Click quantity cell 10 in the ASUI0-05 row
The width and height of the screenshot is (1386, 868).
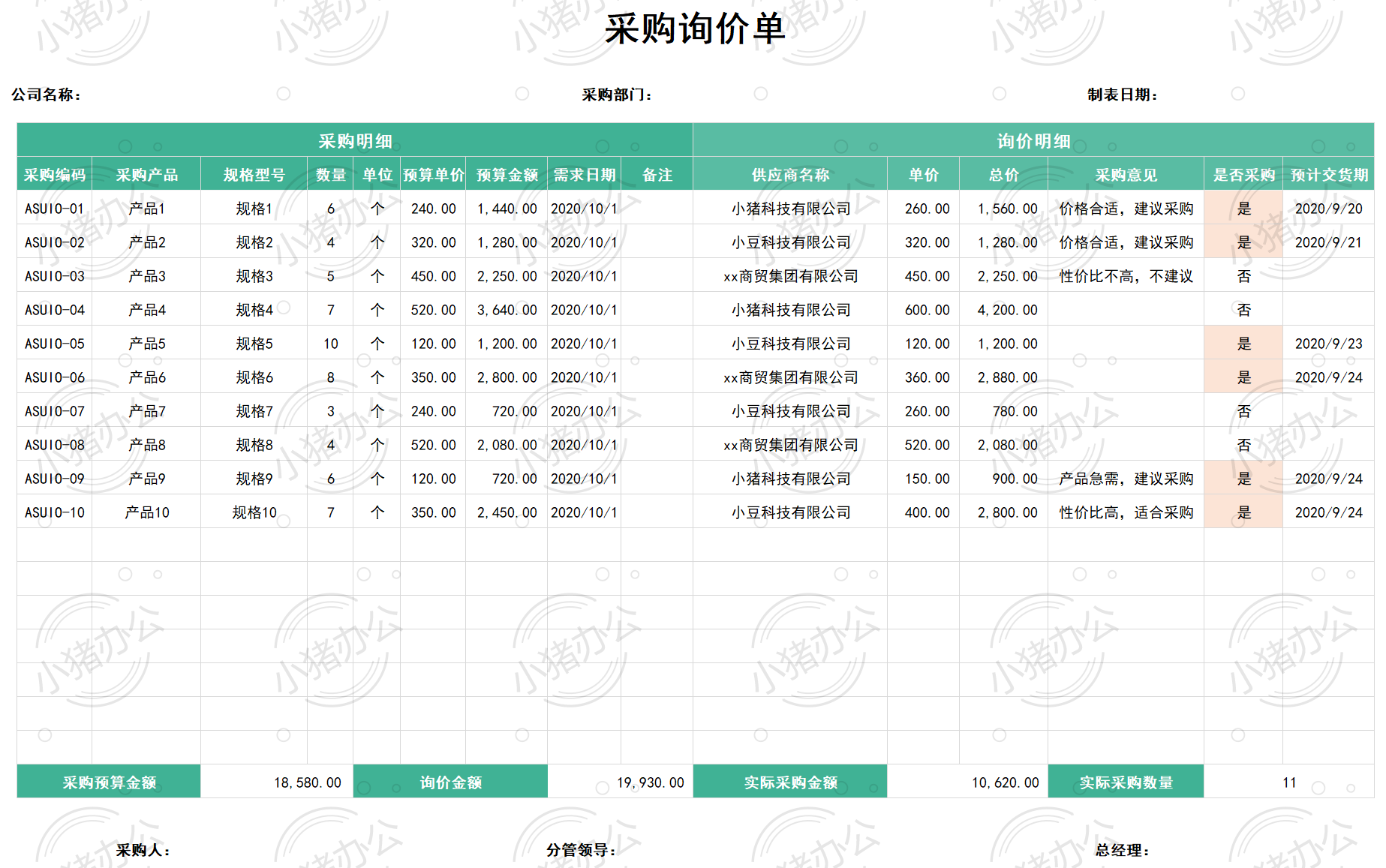(x=331, y=344)
